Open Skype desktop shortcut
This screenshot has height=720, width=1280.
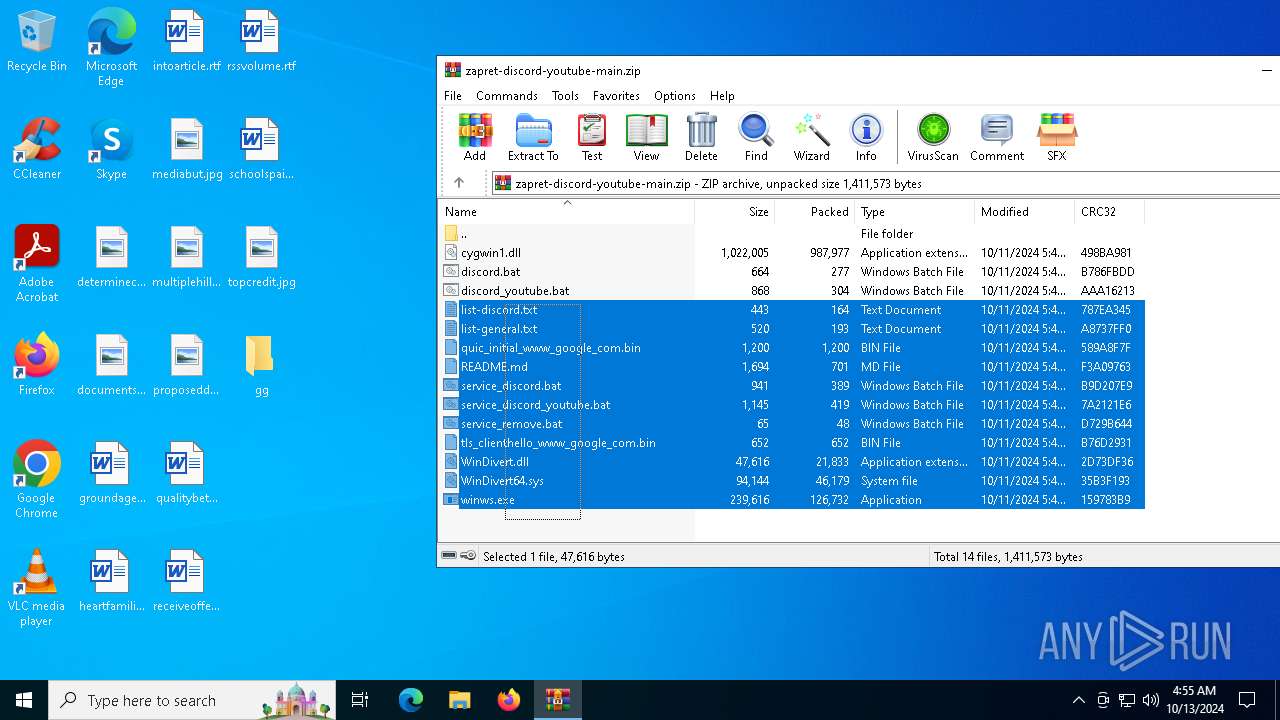(111, 149)
